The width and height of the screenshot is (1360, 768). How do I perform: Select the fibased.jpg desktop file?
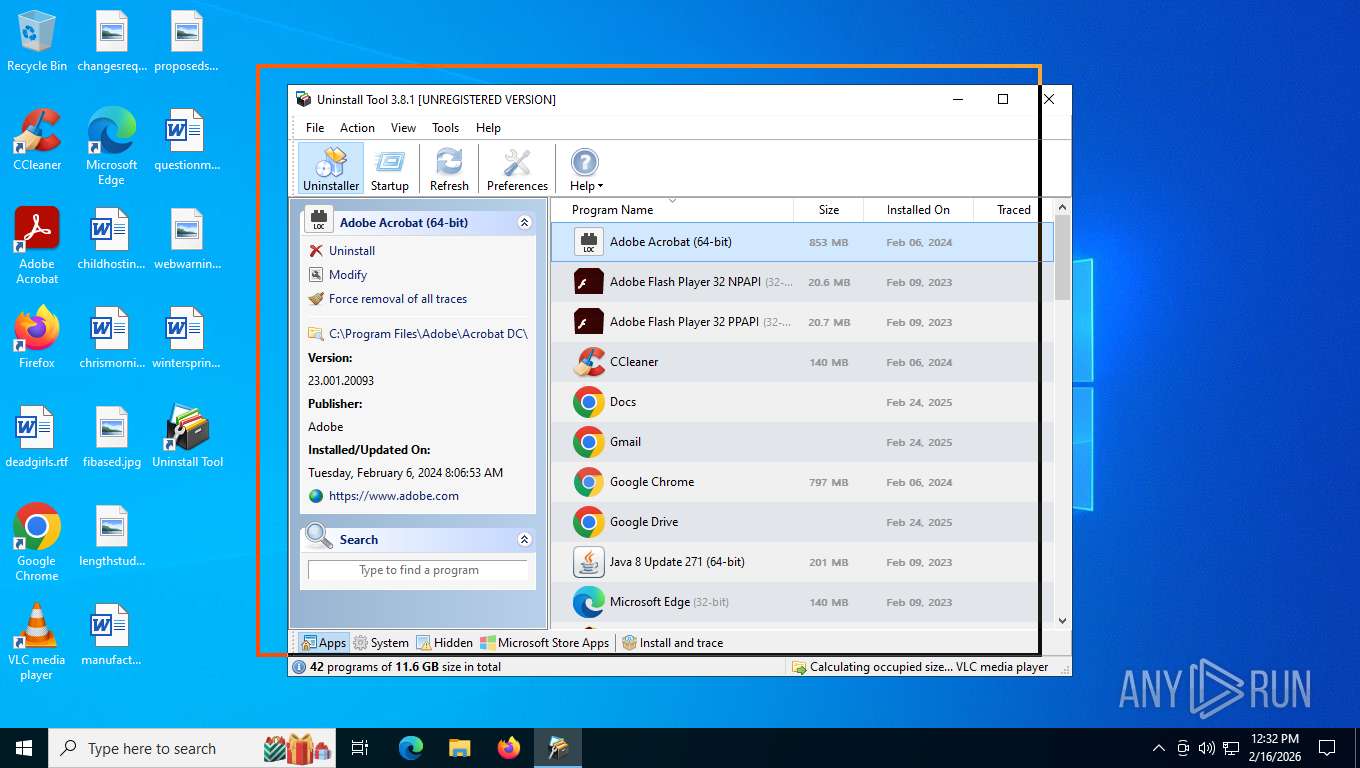pos(112,437)
